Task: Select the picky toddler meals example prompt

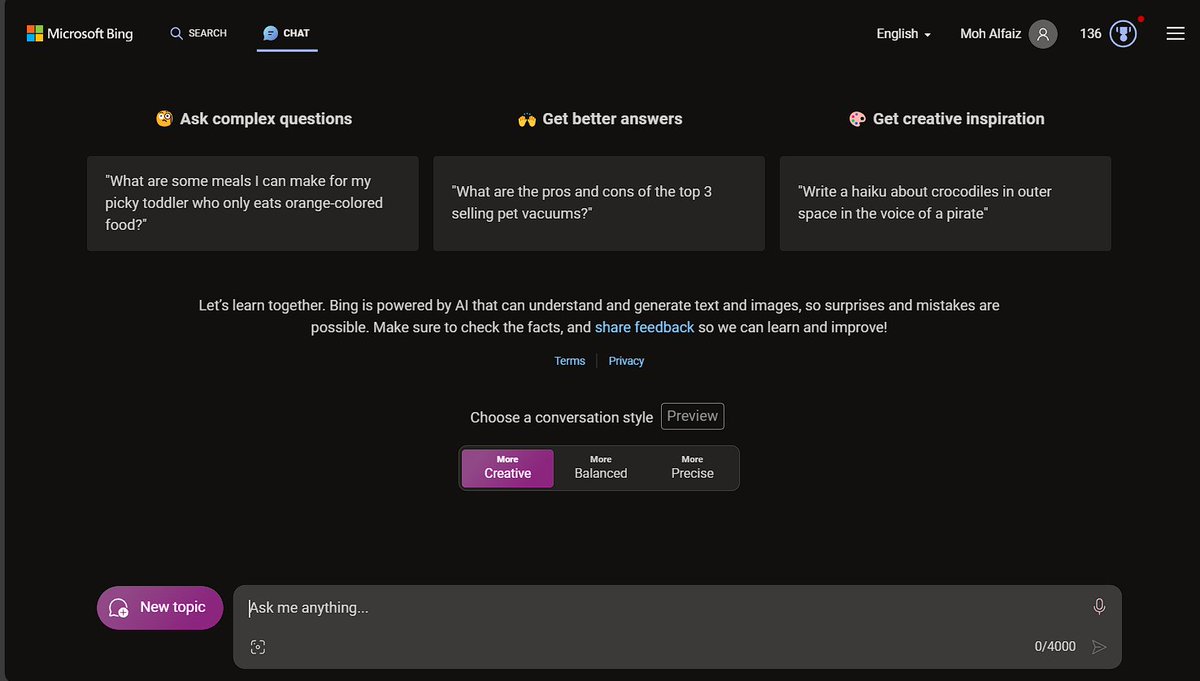Action: (253, 203)
